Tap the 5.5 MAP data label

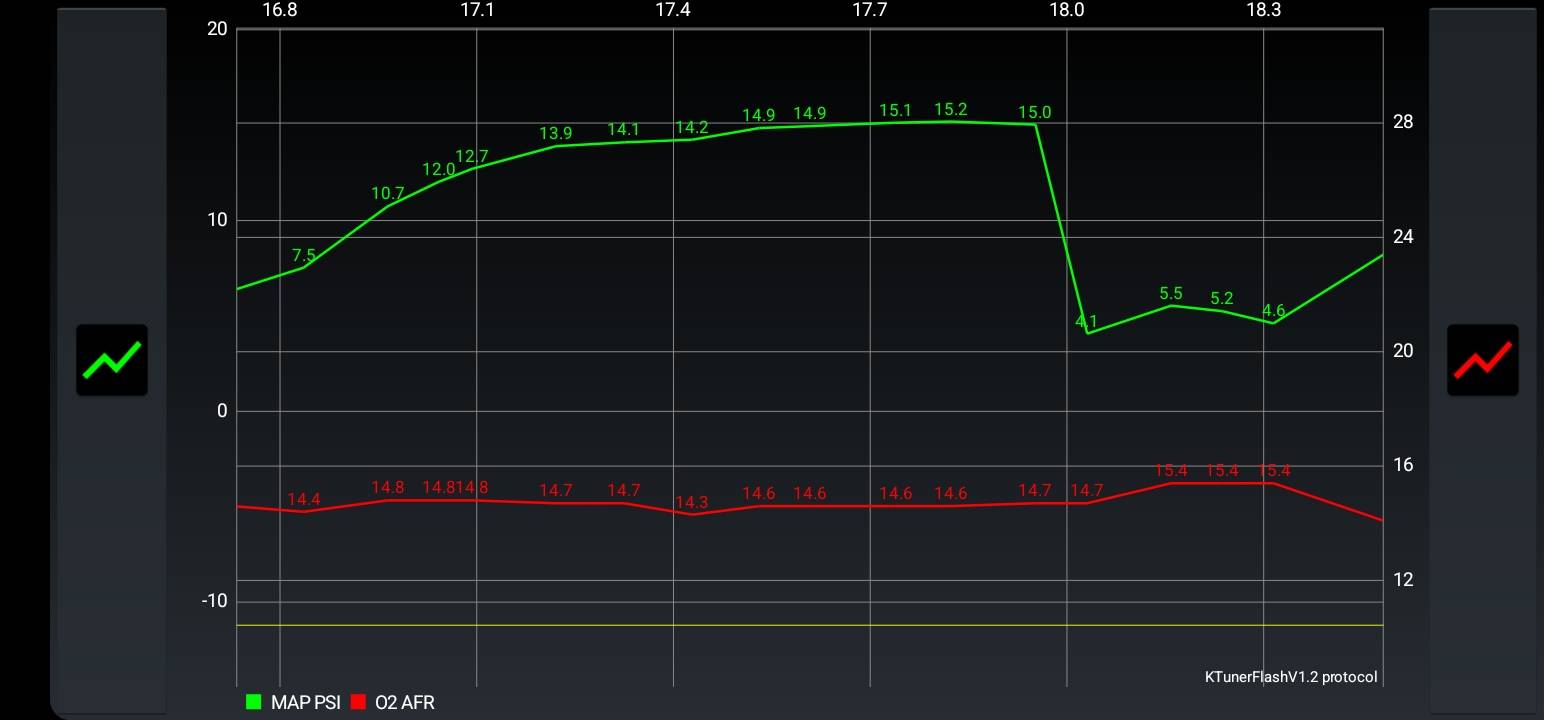(x=1171, y=293)
